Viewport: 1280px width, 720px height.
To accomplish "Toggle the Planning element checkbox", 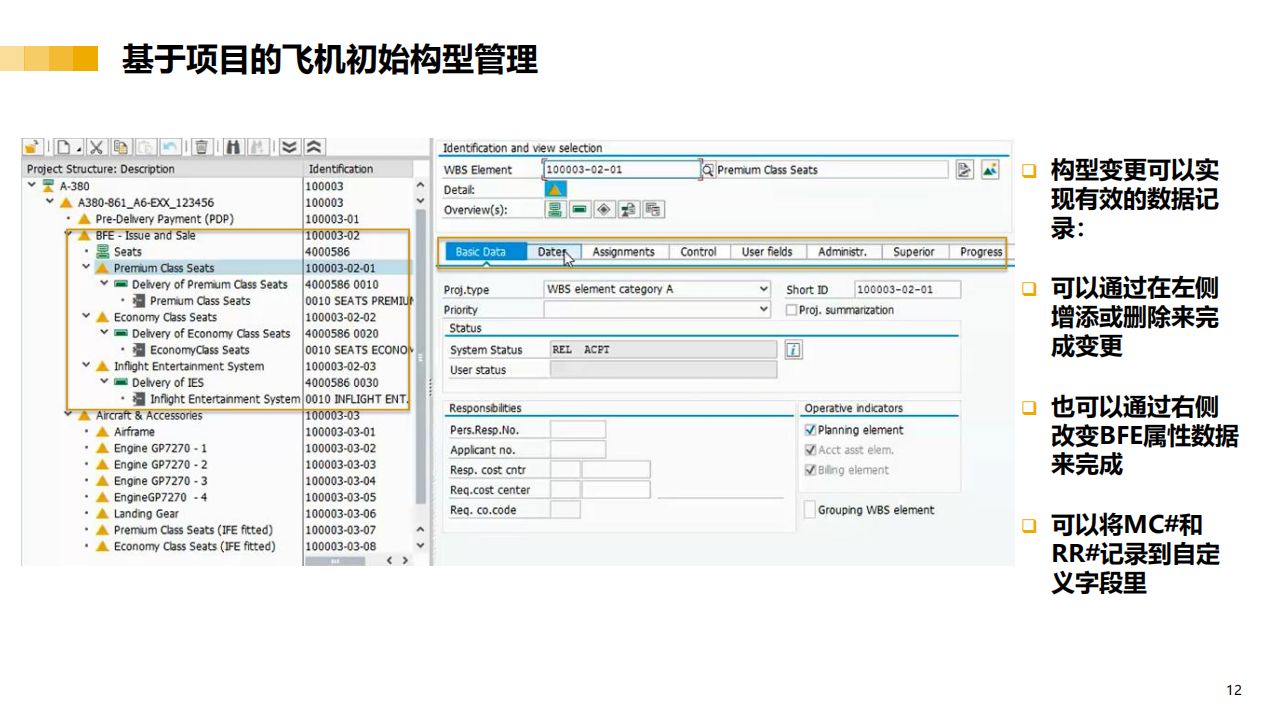I will click(x=810, y=430).
